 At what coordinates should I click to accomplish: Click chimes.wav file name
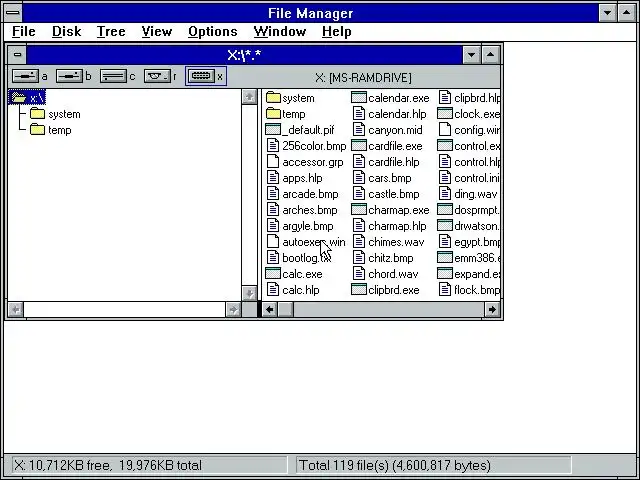point(396,242)
